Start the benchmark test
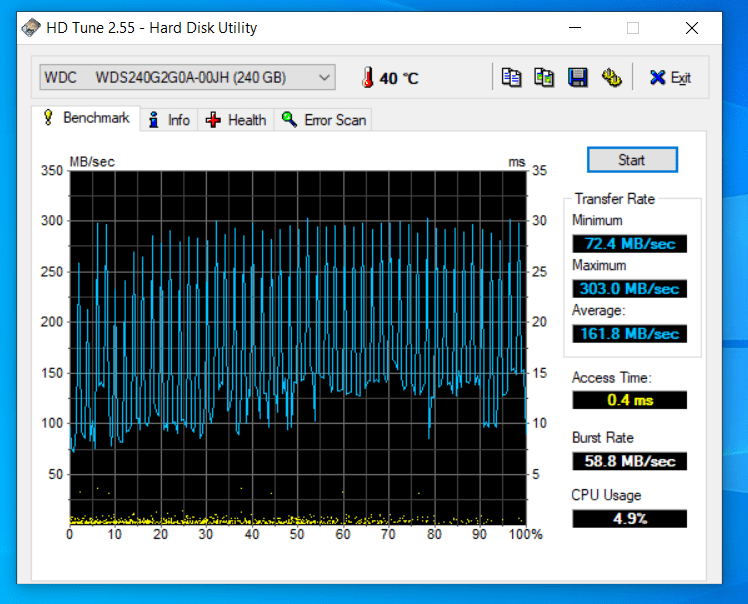 click(632, 160)
